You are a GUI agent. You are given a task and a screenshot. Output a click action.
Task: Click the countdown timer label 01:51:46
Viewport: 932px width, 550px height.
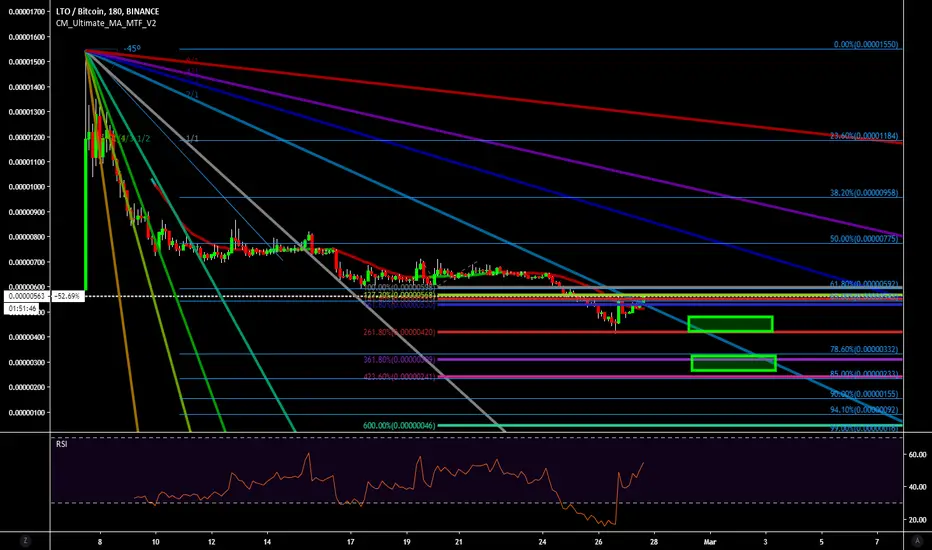pos(21,309)
